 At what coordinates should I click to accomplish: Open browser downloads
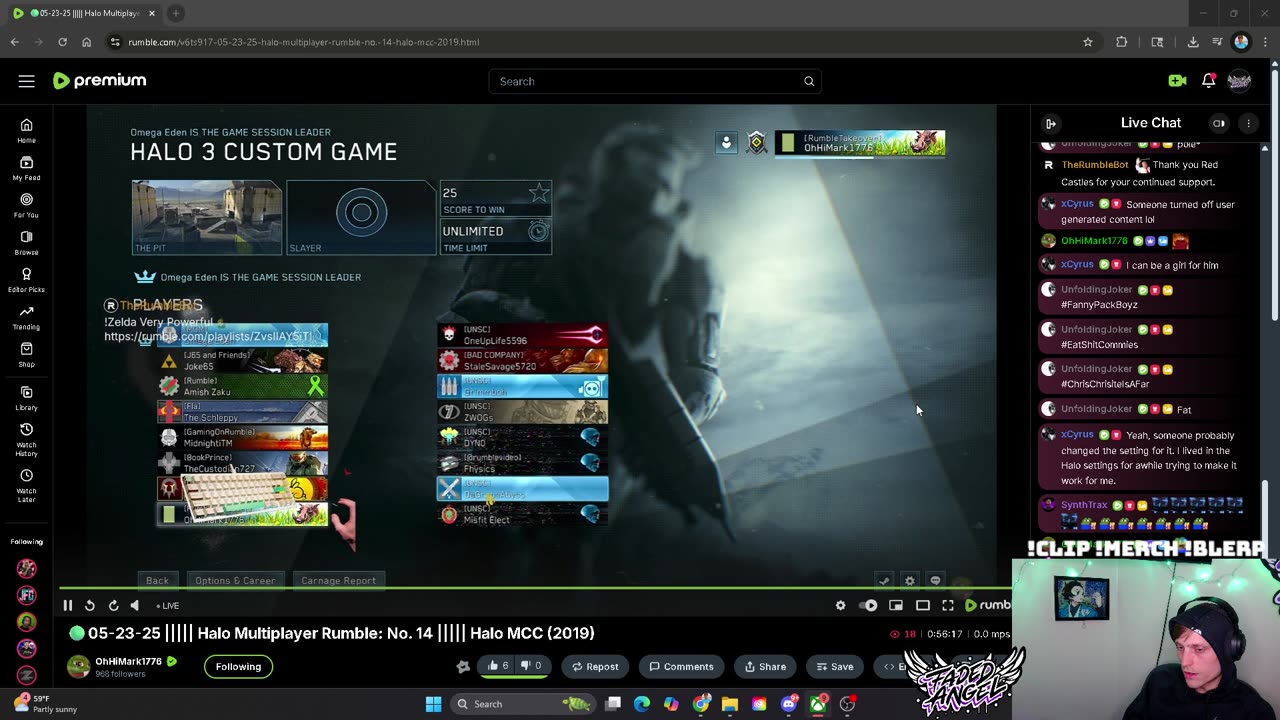[1193, 42]
